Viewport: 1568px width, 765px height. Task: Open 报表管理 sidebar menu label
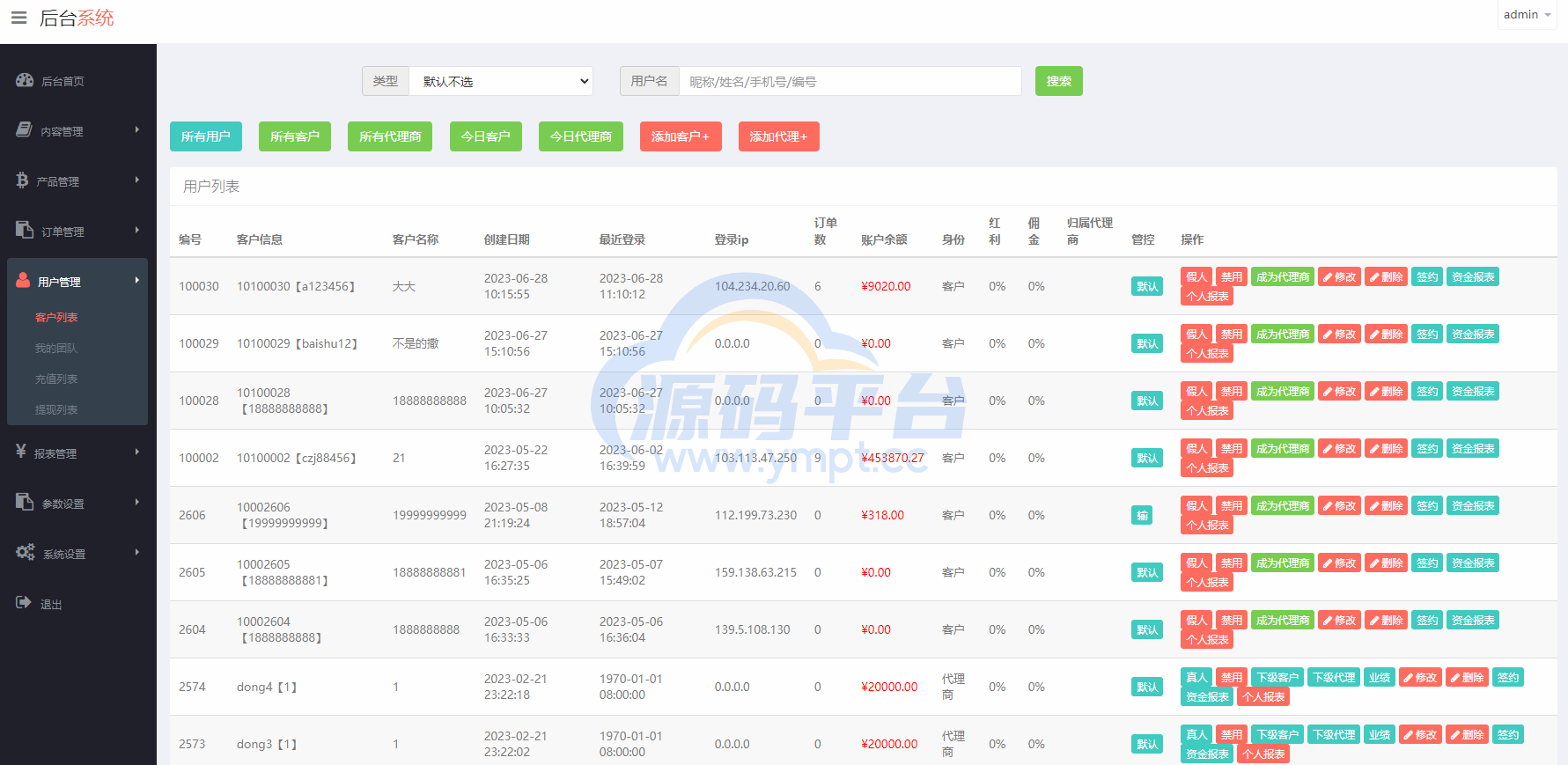click(55, 453)
